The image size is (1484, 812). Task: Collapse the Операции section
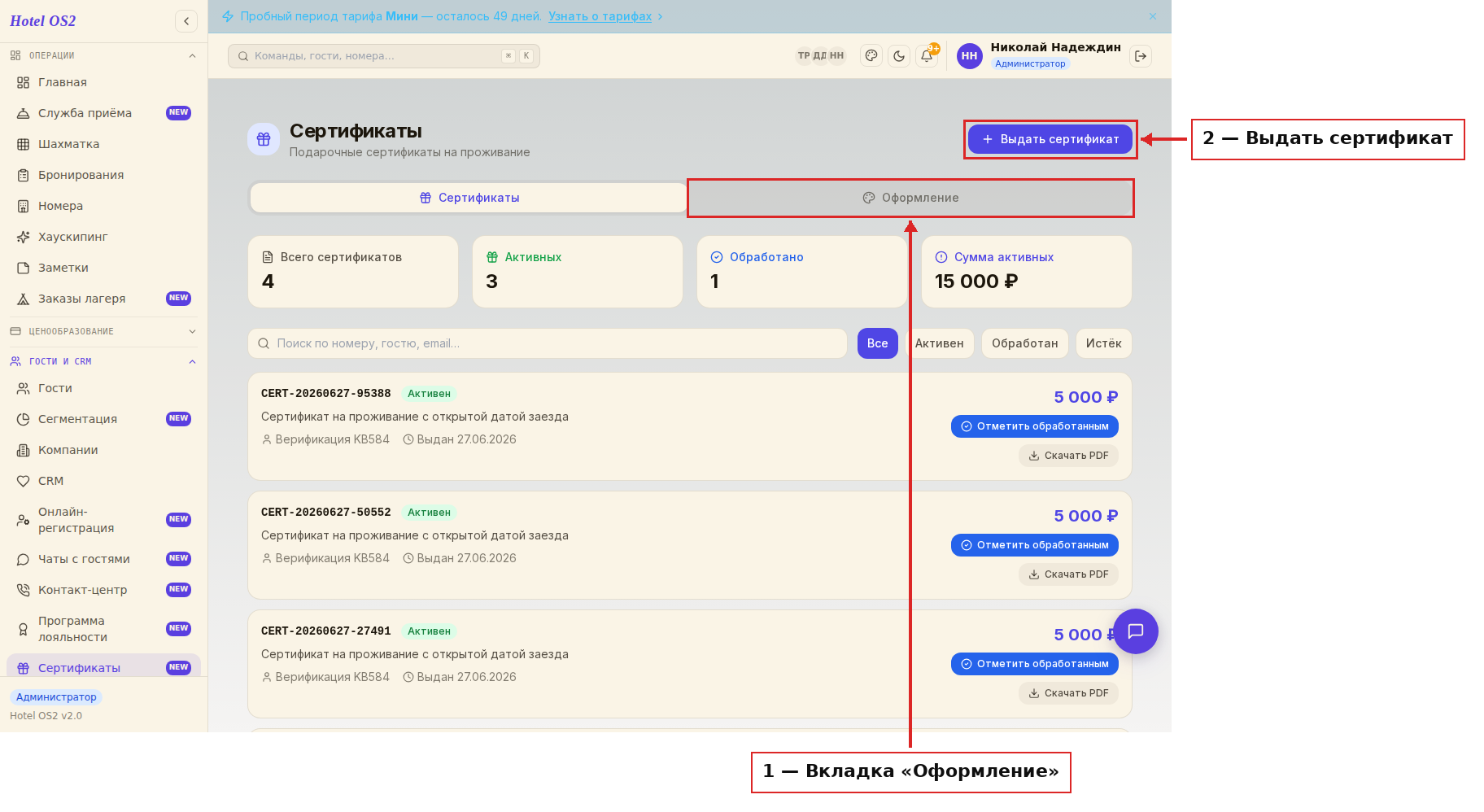click(x=103, y=55)
